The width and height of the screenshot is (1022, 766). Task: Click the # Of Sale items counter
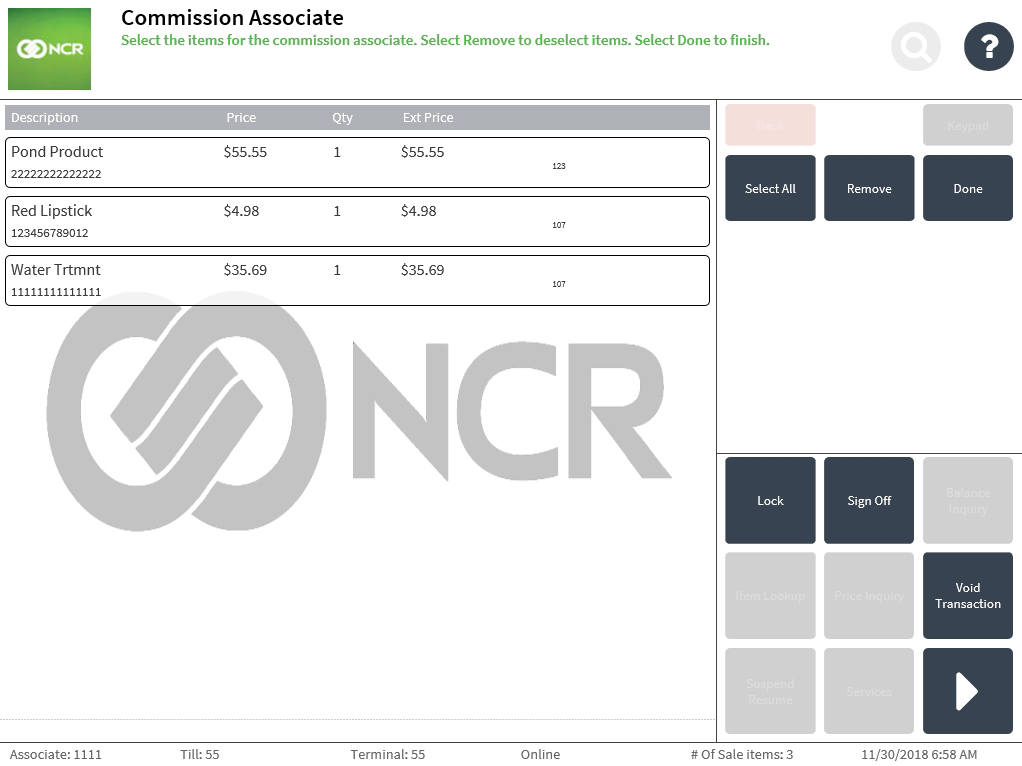[742, 754]
